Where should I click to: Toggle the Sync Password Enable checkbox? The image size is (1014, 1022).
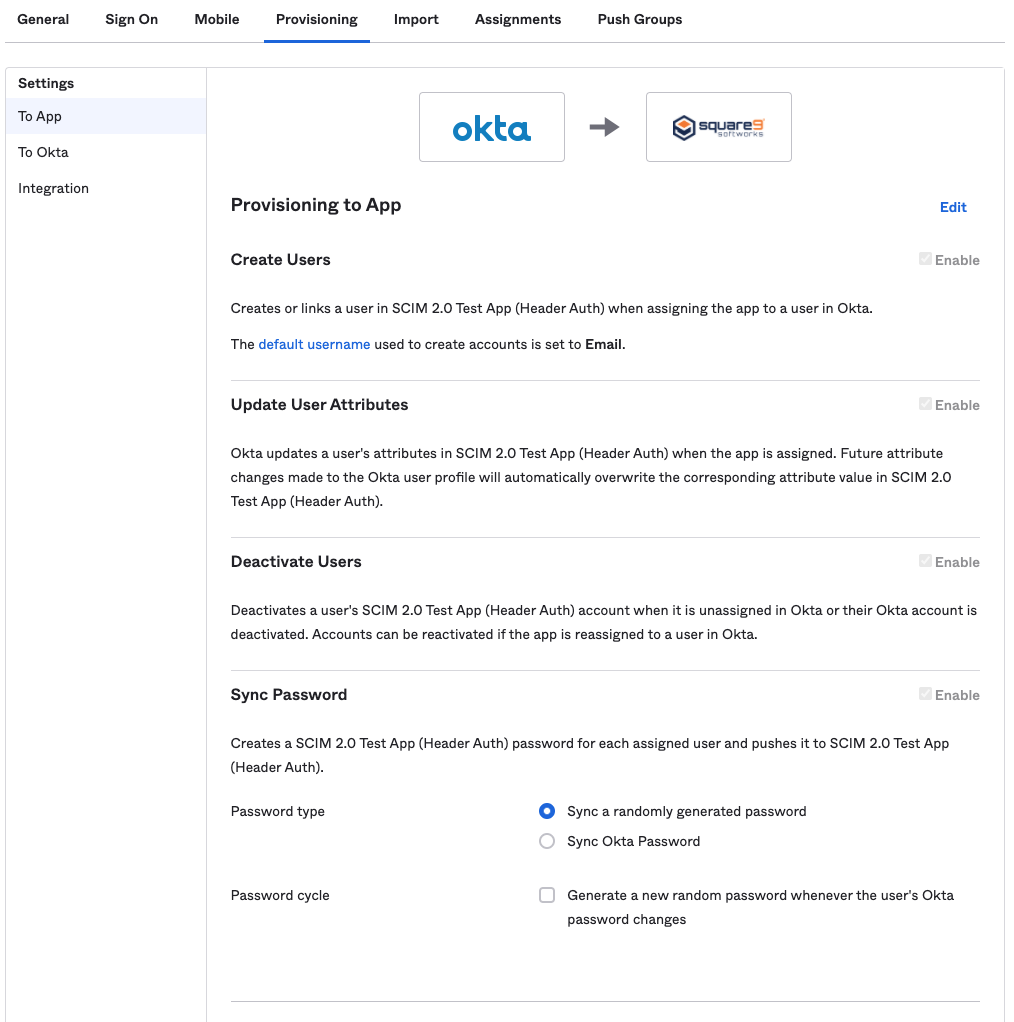point(925,694)
